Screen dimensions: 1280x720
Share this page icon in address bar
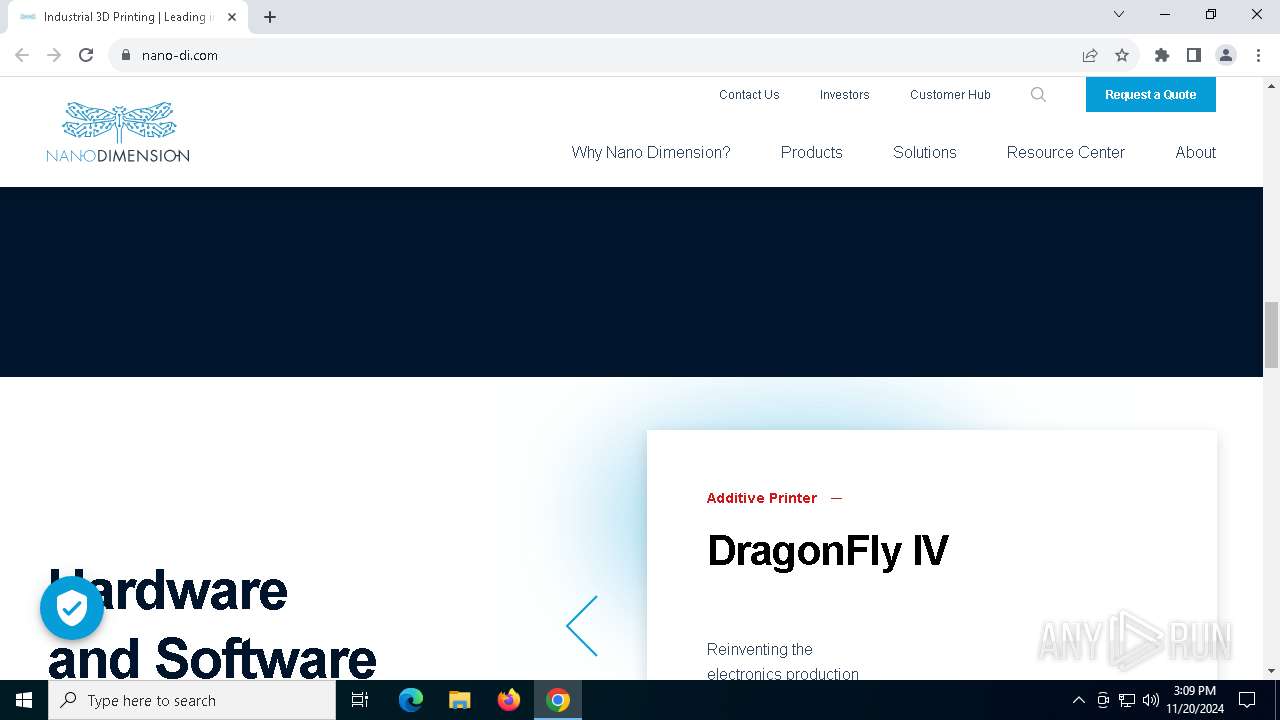[1090, 55]
